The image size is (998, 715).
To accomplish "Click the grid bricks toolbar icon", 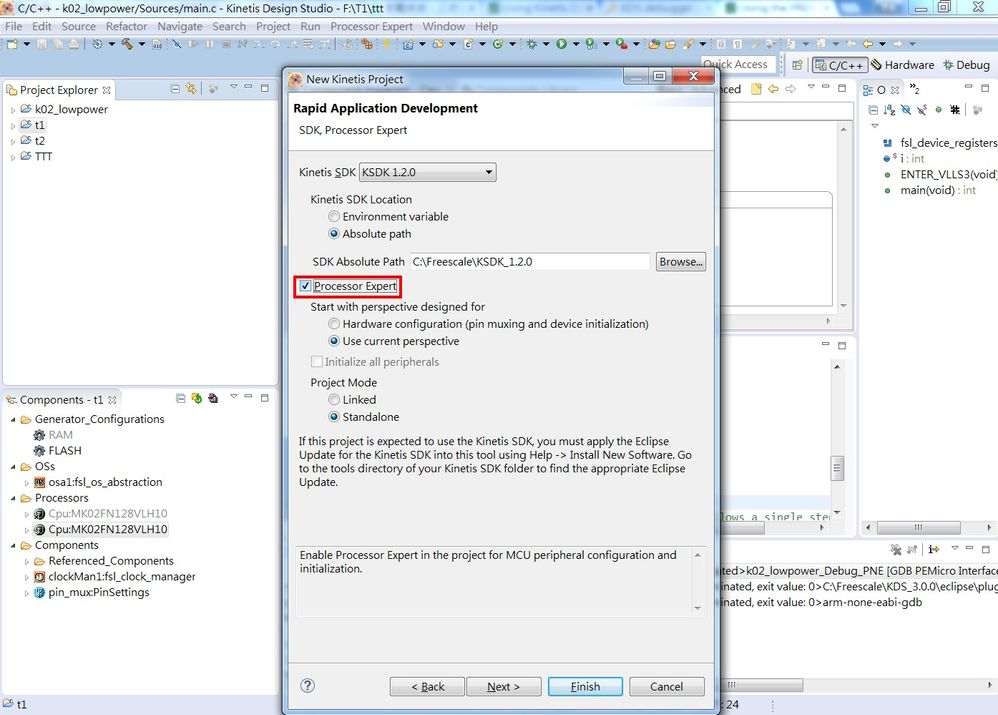I will click(367, 44).
